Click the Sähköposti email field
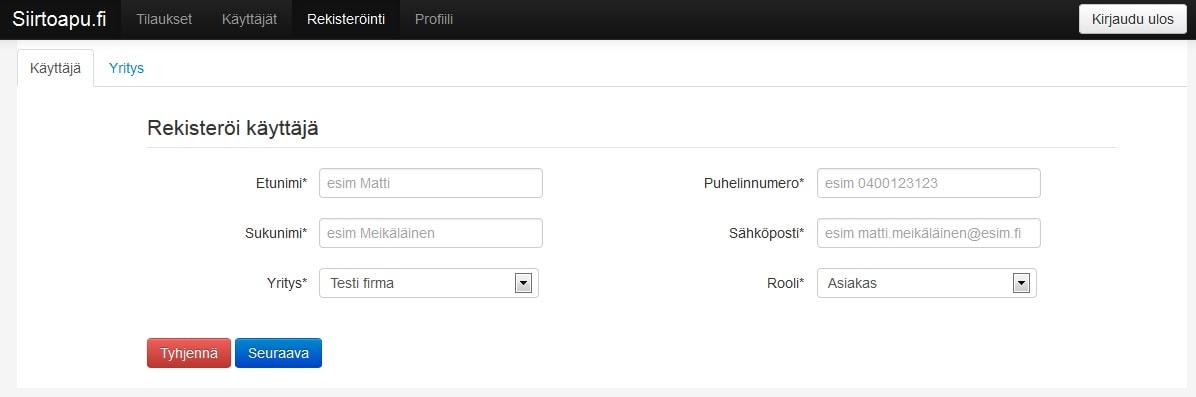This screenshot has width=1196, height=397. click(928, 233)
